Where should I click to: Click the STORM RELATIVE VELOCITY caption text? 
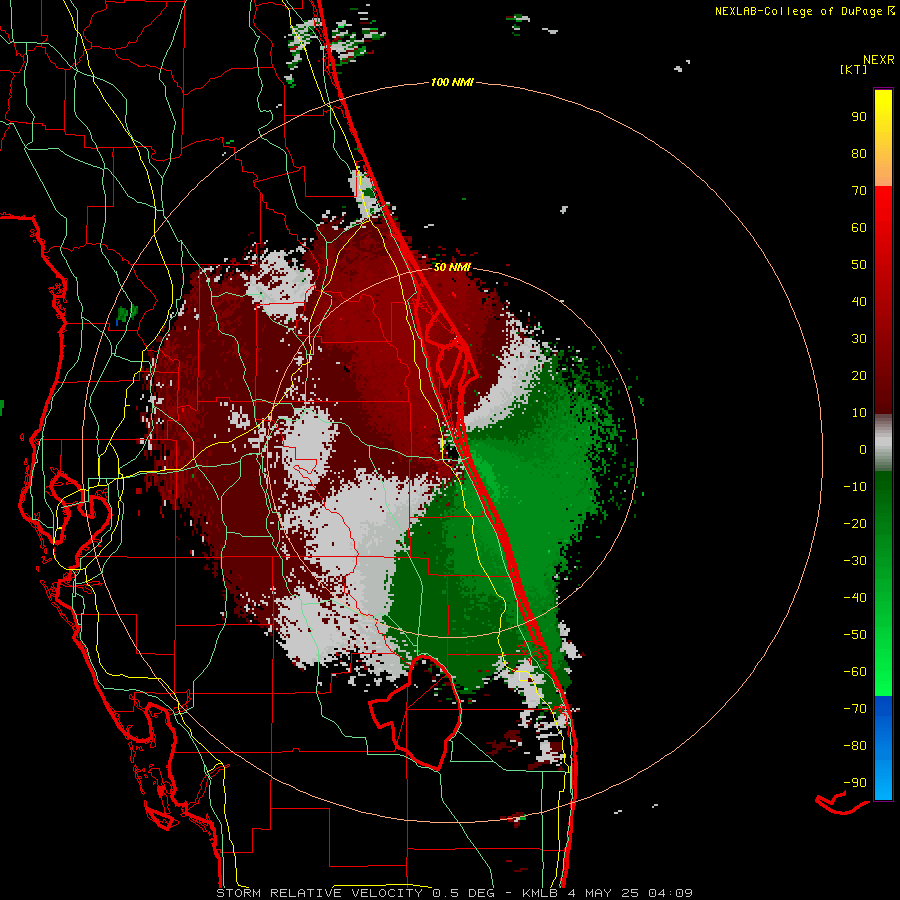pyautogui.click(x=319, y=893)
